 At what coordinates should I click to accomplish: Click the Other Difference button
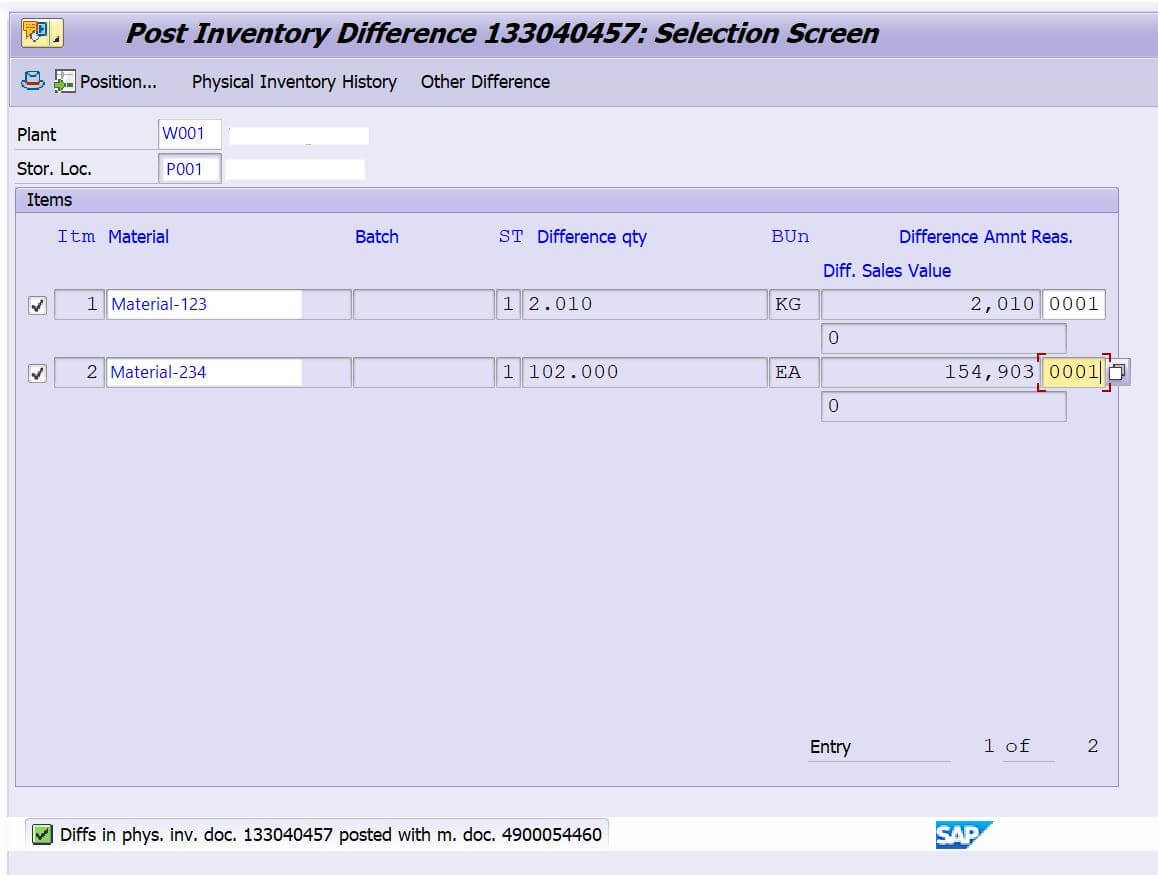click(485, 82)
